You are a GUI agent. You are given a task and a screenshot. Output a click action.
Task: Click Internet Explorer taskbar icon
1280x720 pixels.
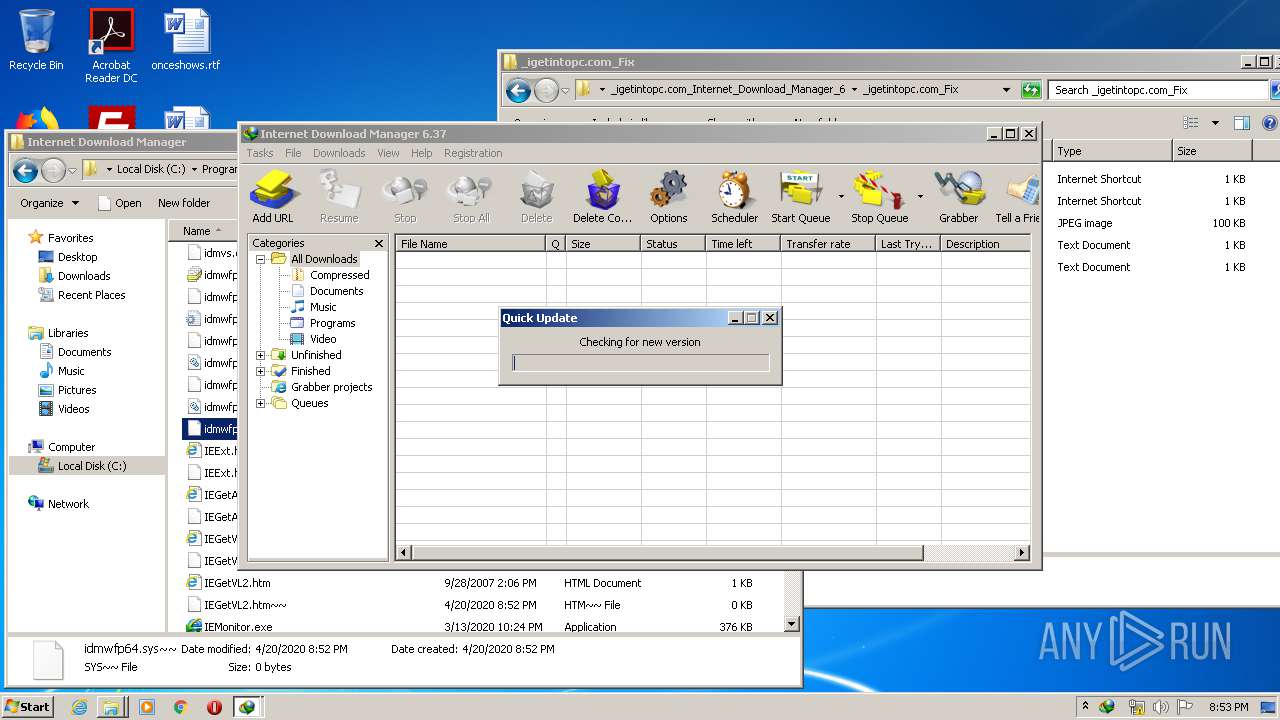79,707
